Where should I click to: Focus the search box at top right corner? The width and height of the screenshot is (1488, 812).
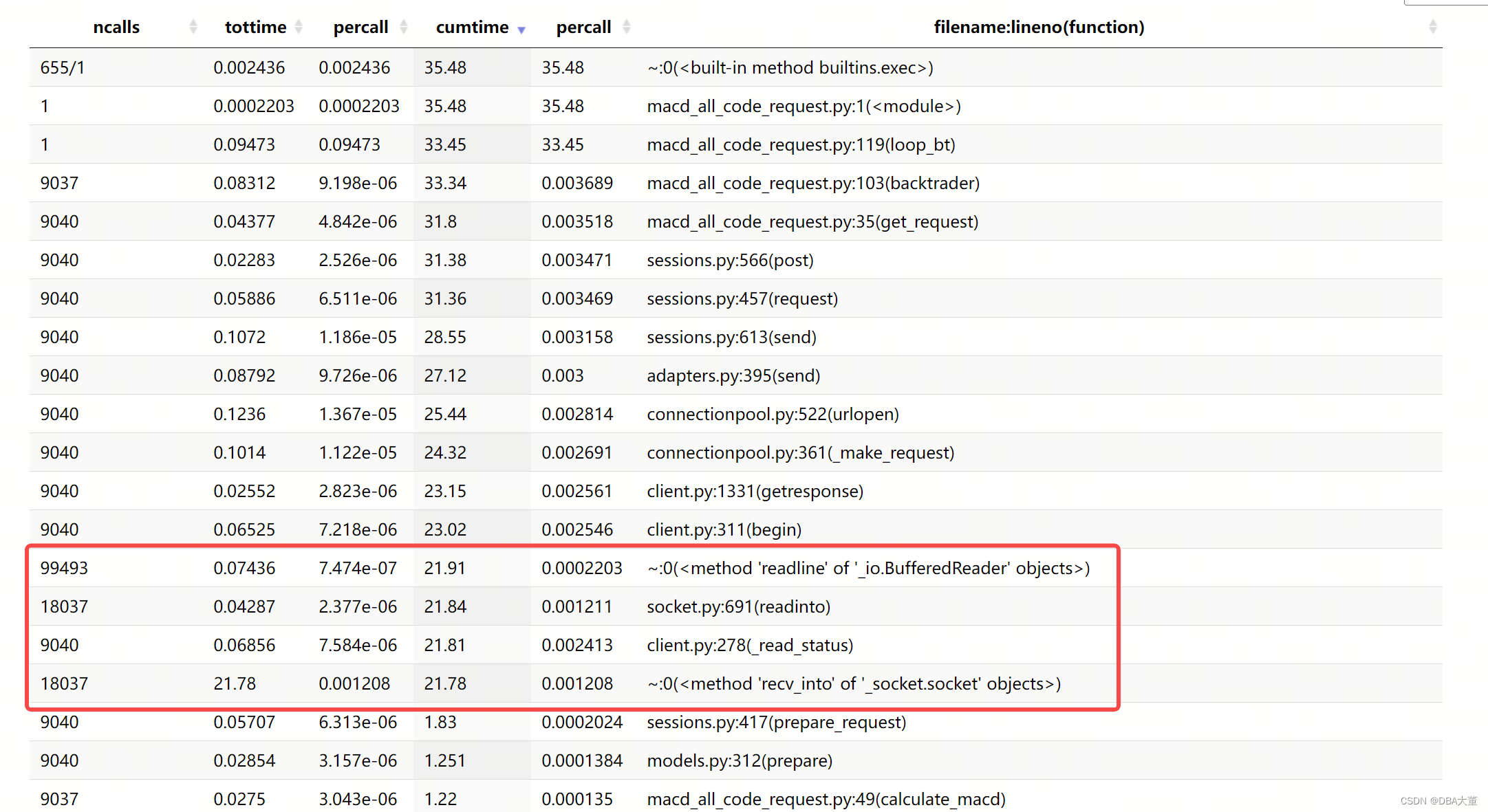click(1445, 2)
